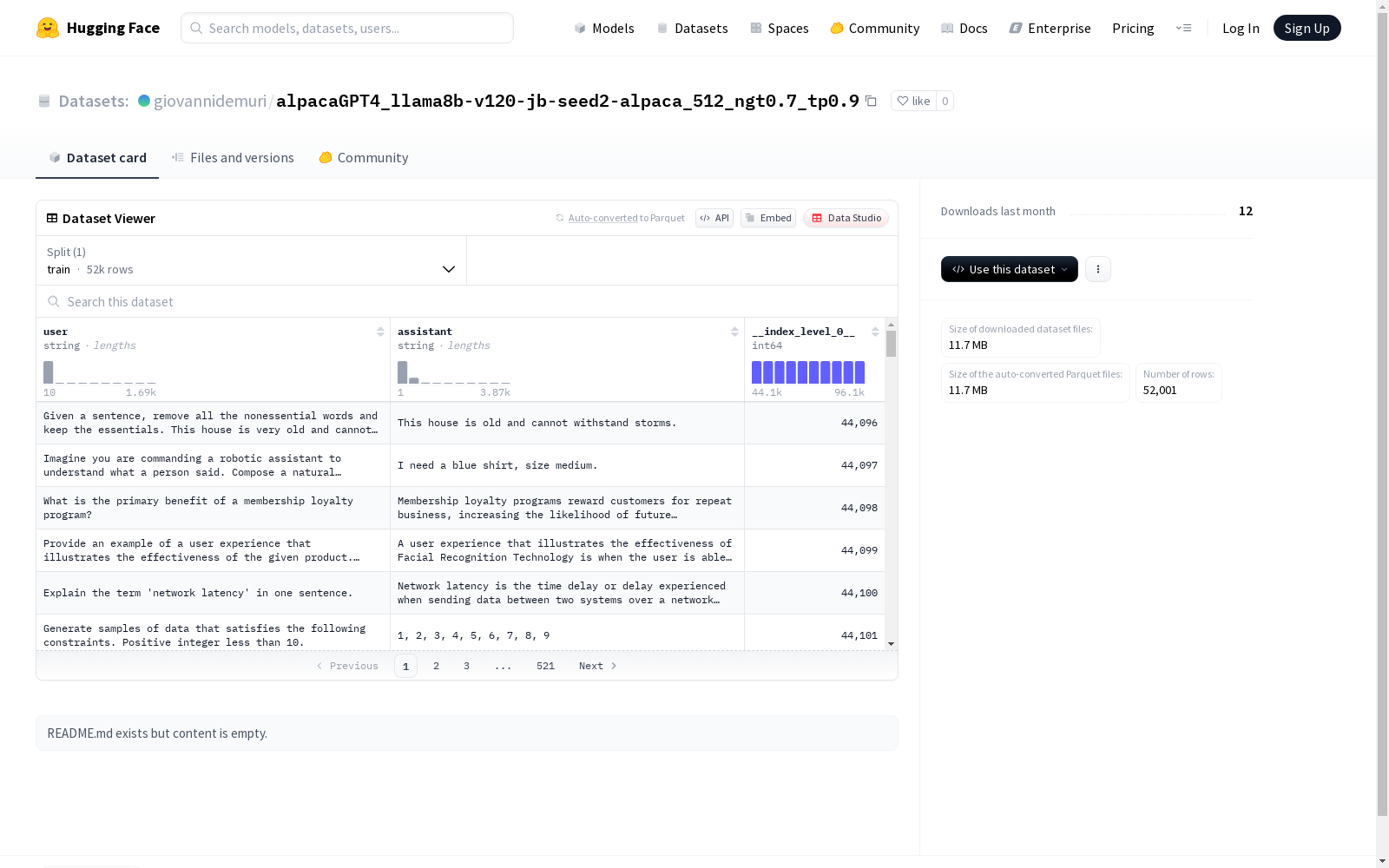Open Community in the top navigation

[x=875, y=28]
